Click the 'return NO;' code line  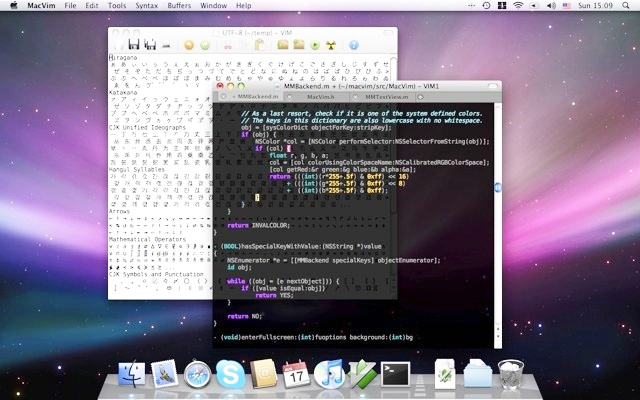pyautogui.click(x=244, y=316)
